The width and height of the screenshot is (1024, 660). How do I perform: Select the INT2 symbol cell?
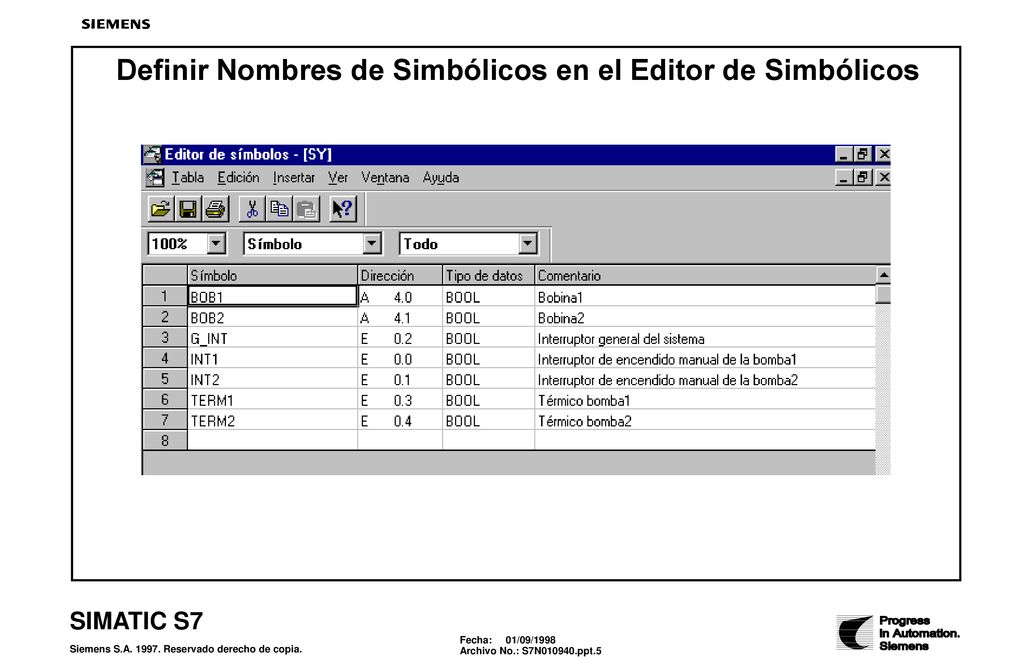[x=272, y=380]
